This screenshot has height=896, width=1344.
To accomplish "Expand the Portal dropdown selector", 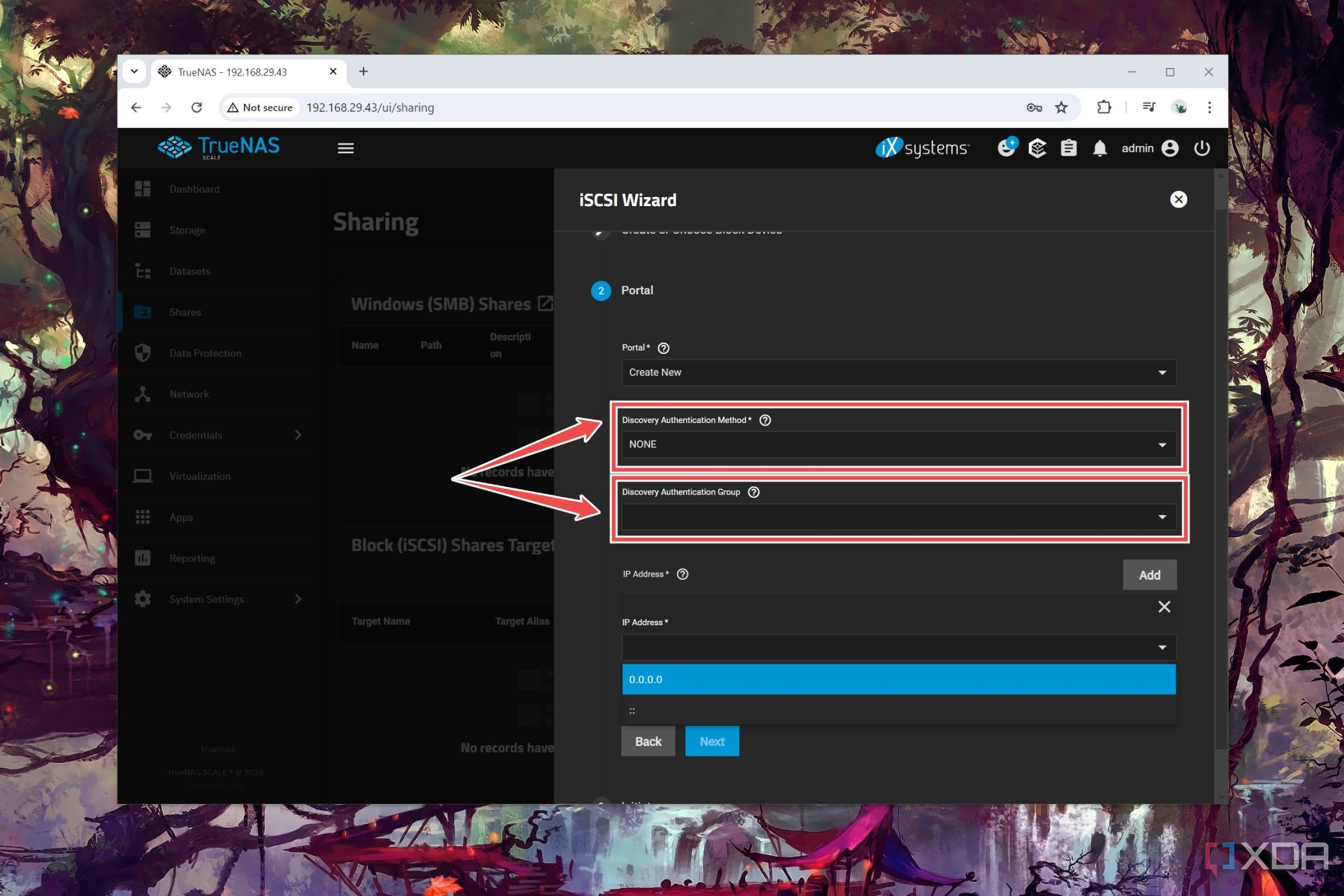I will coord(1162,372).
